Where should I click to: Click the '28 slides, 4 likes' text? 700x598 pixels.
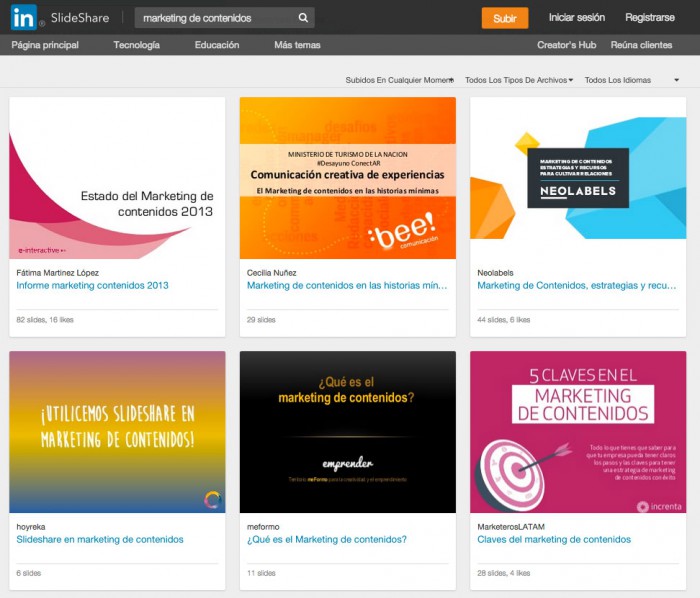[x=504, y=573]
